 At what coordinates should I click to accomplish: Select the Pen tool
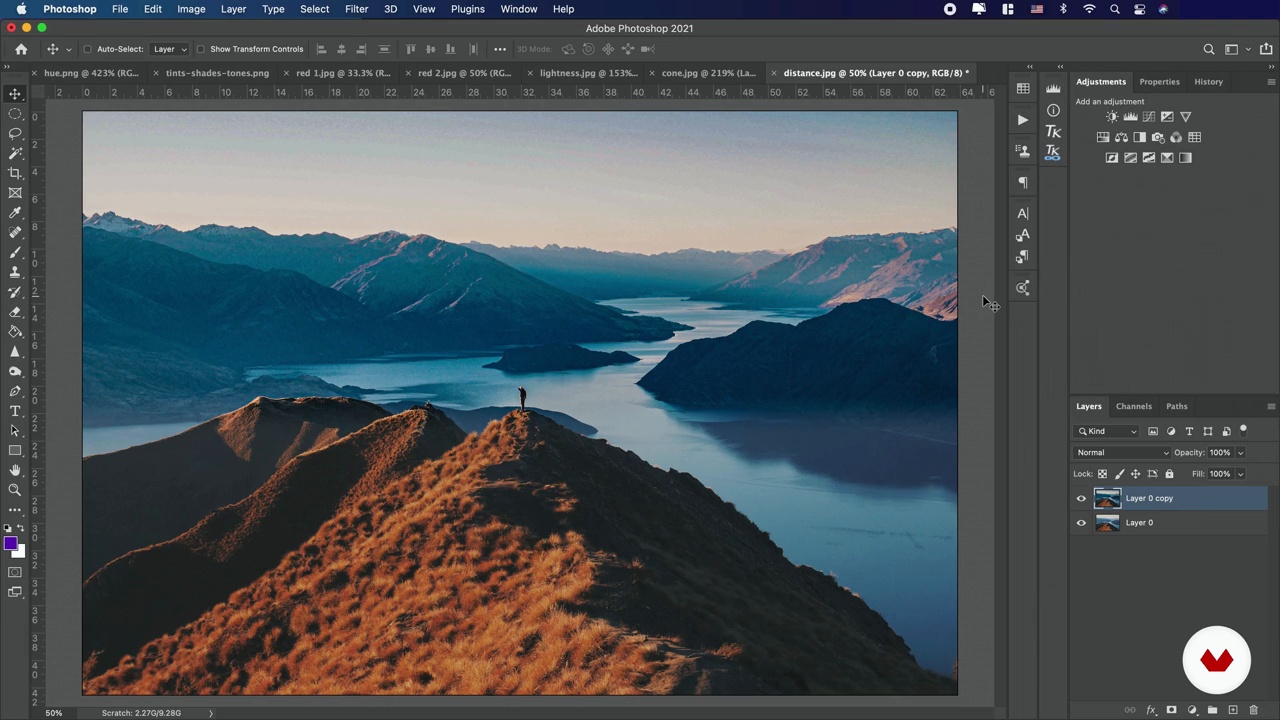(15, 391)
